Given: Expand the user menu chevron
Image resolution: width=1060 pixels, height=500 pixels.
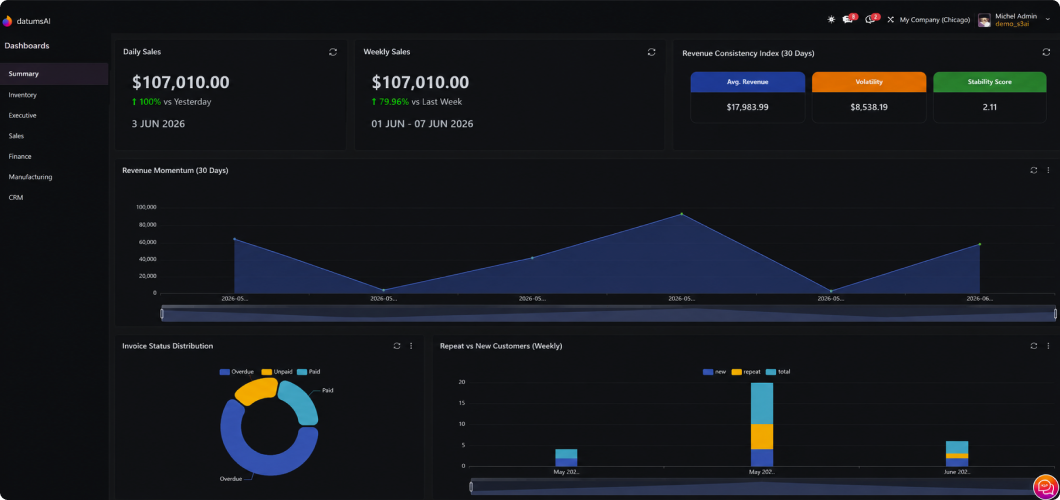Looking at the screenshot, I should (x=1048, y=20).
